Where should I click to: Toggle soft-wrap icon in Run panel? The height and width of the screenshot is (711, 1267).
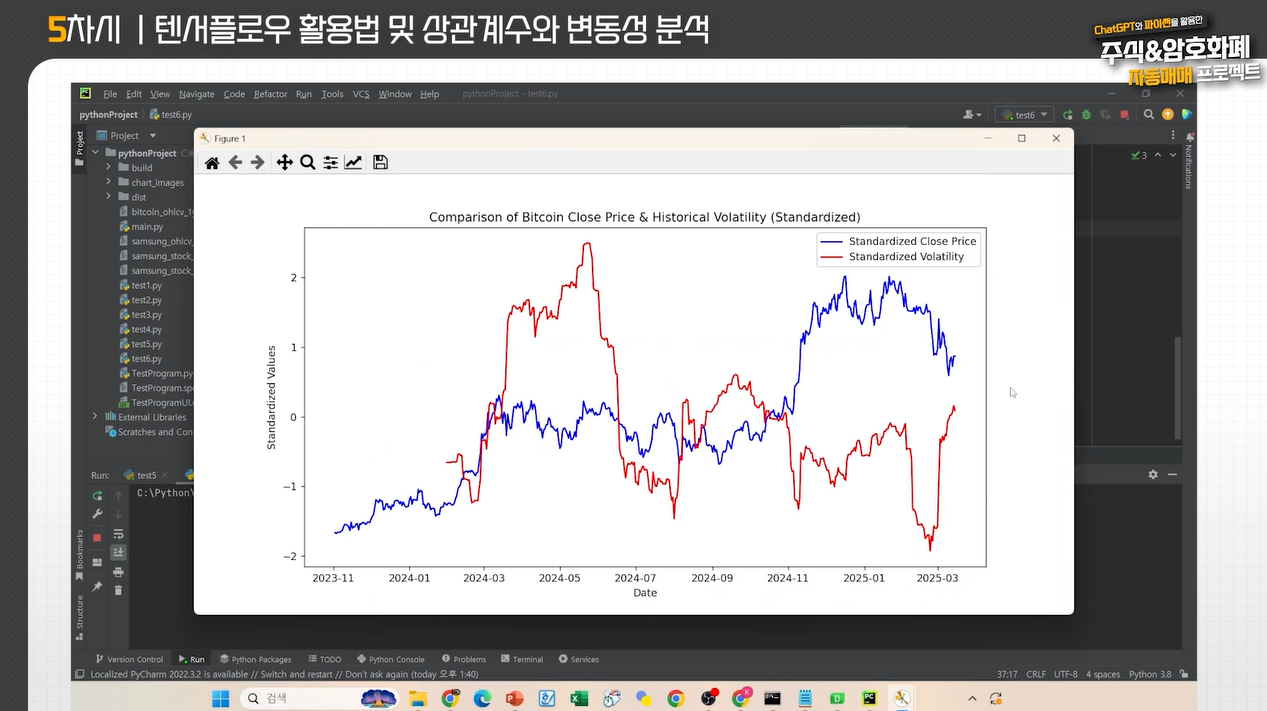[x=118, y=534]
